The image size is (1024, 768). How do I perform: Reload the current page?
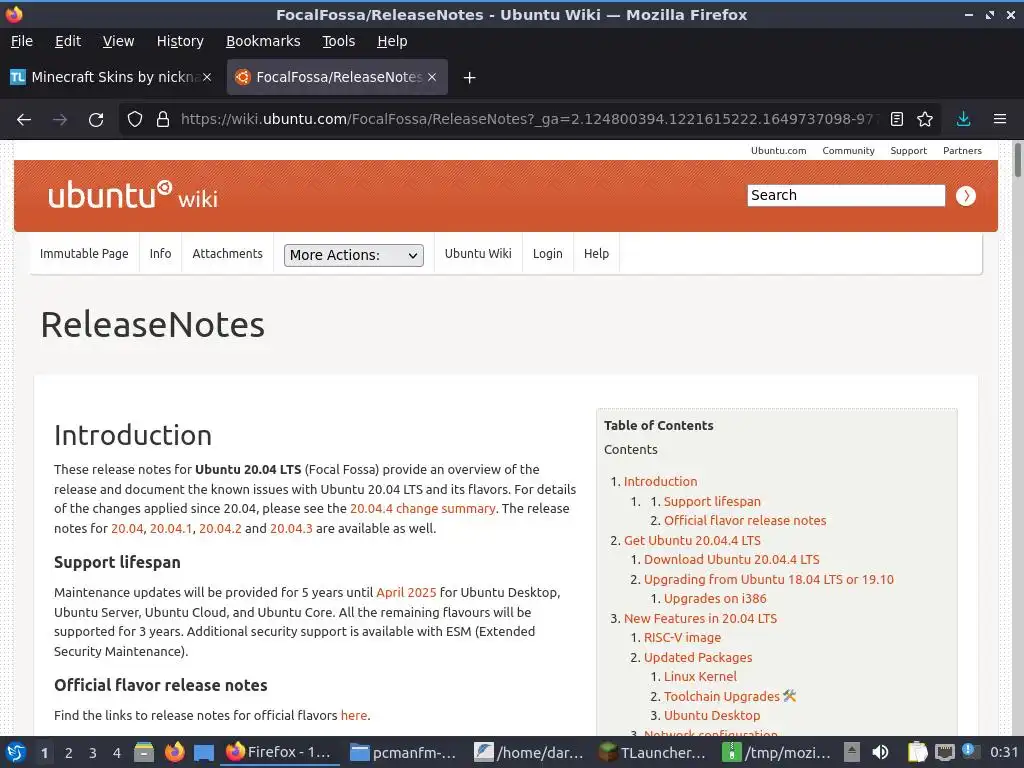[96, 120]
